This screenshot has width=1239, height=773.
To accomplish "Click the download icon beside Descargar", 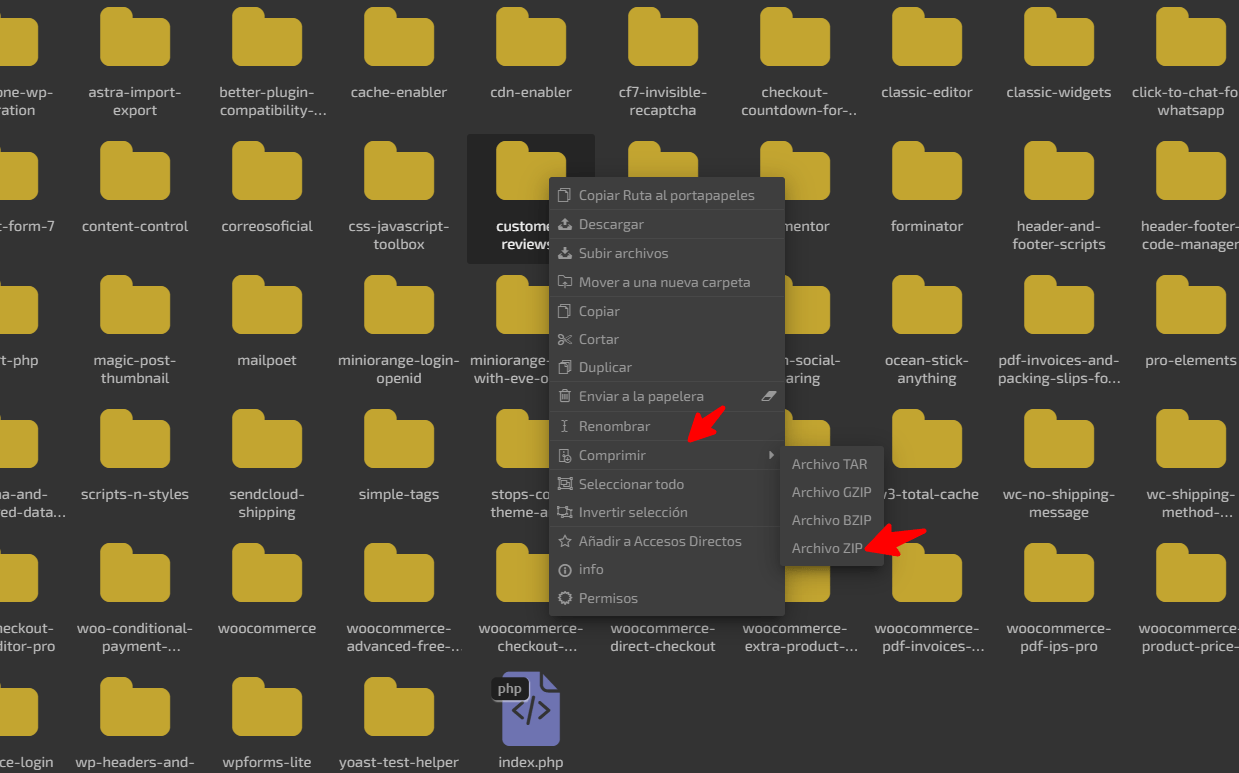I will [x=565, y=224].
